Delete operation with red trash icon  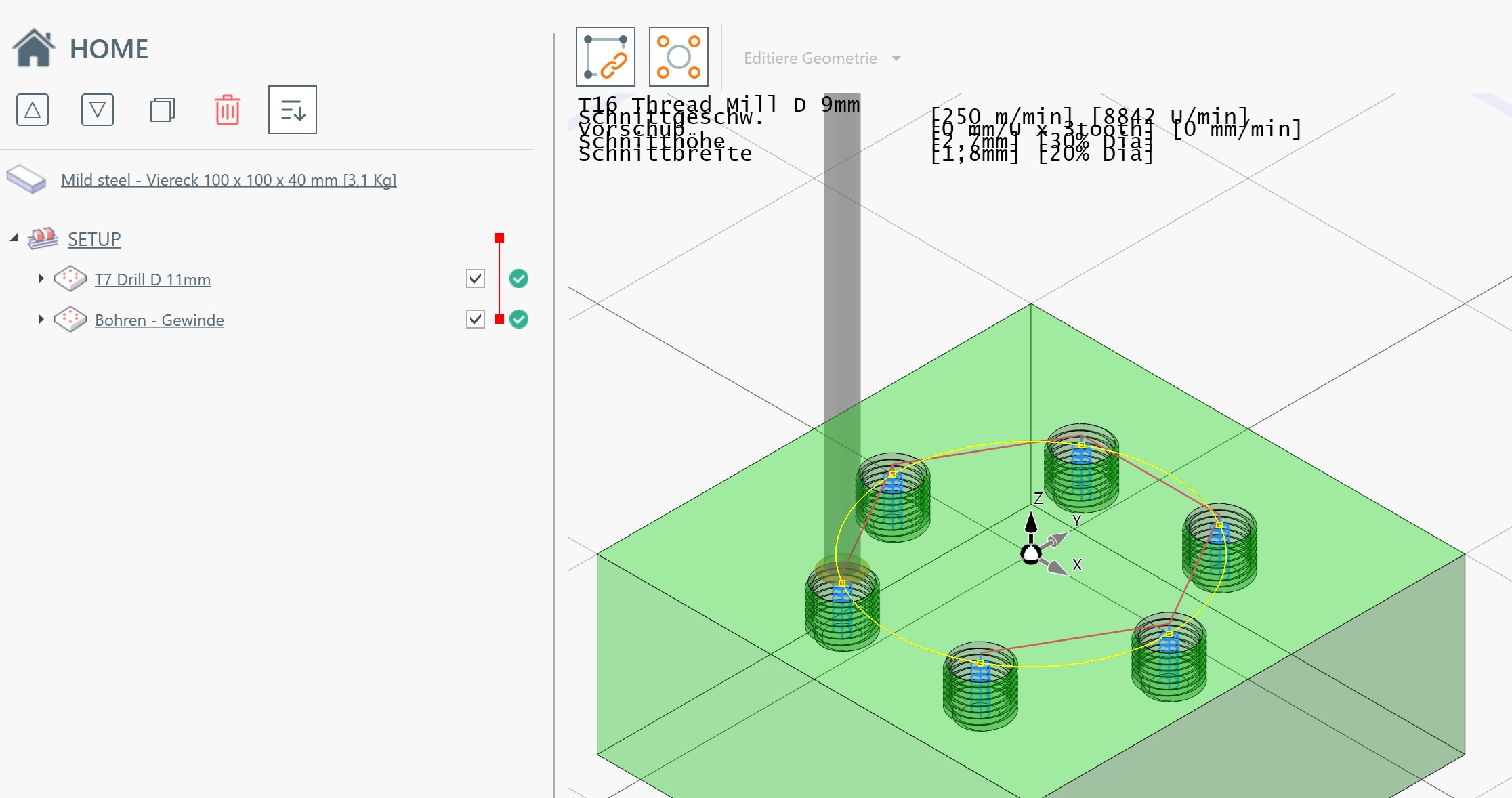pos(228,110)
